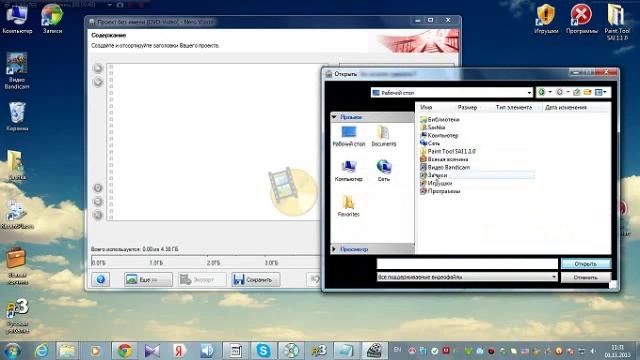Image resolution: width=640 pixels, height=360 pixels.
Task: Open dropdown arrow beside the view icon
Action: [x=605, y=93]
